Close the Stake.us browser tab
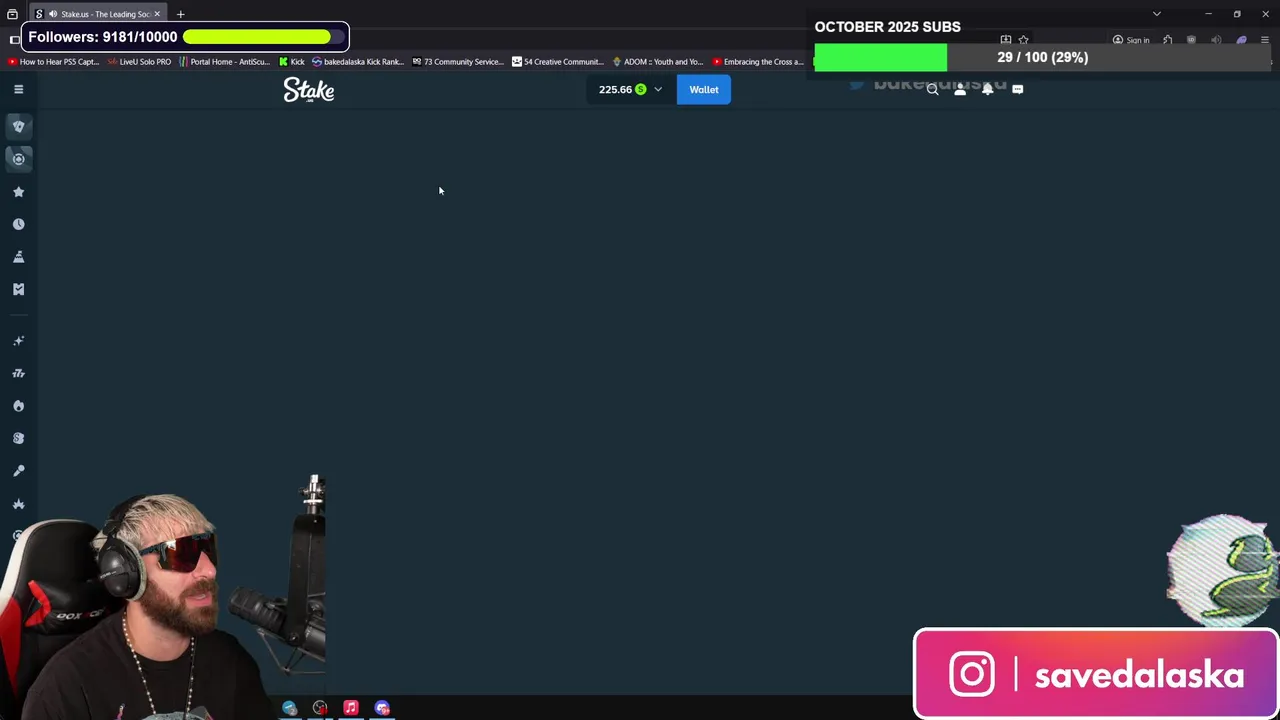 (157, 14)
